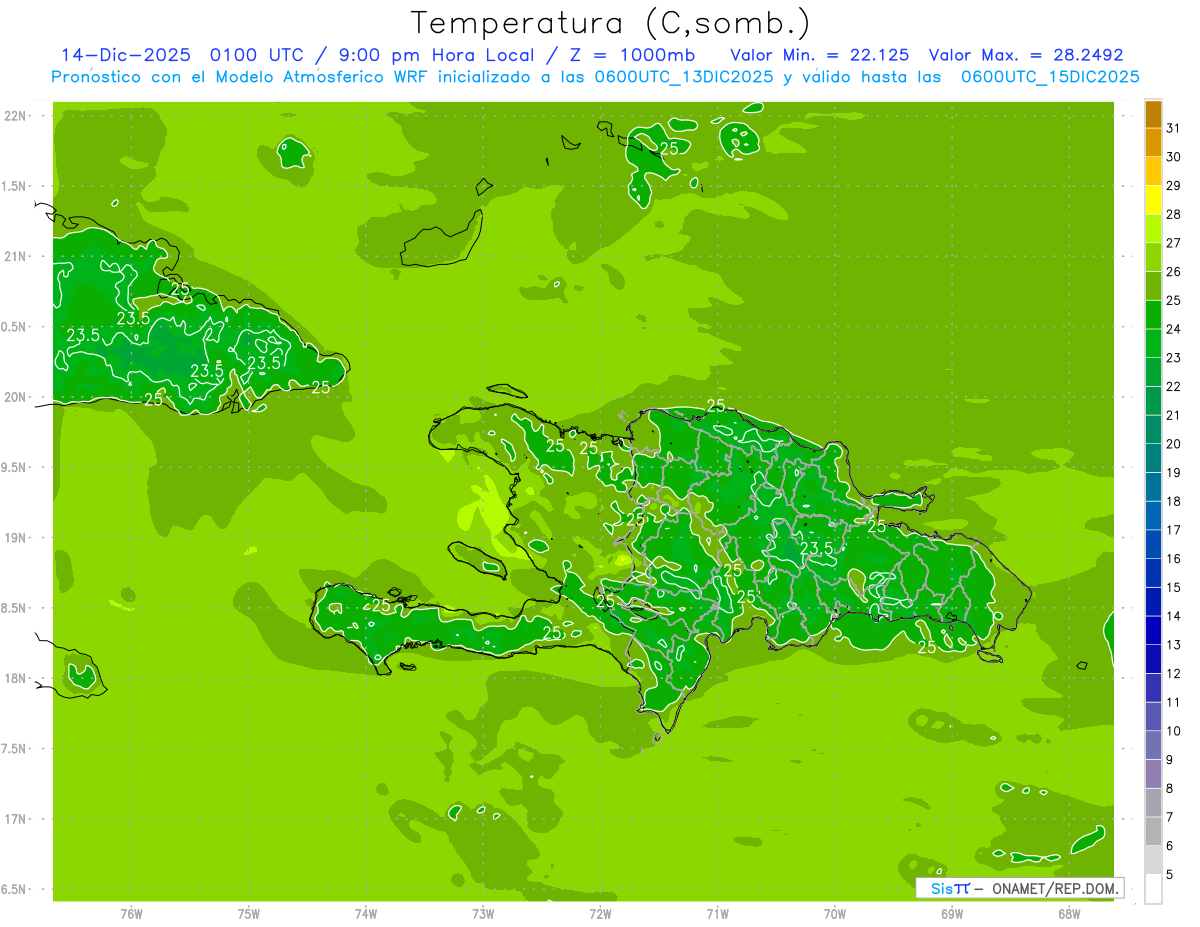This screenshot has height=927, width=1200.
Task: Click the colorbar scale label "27"
Action: 1174,243
